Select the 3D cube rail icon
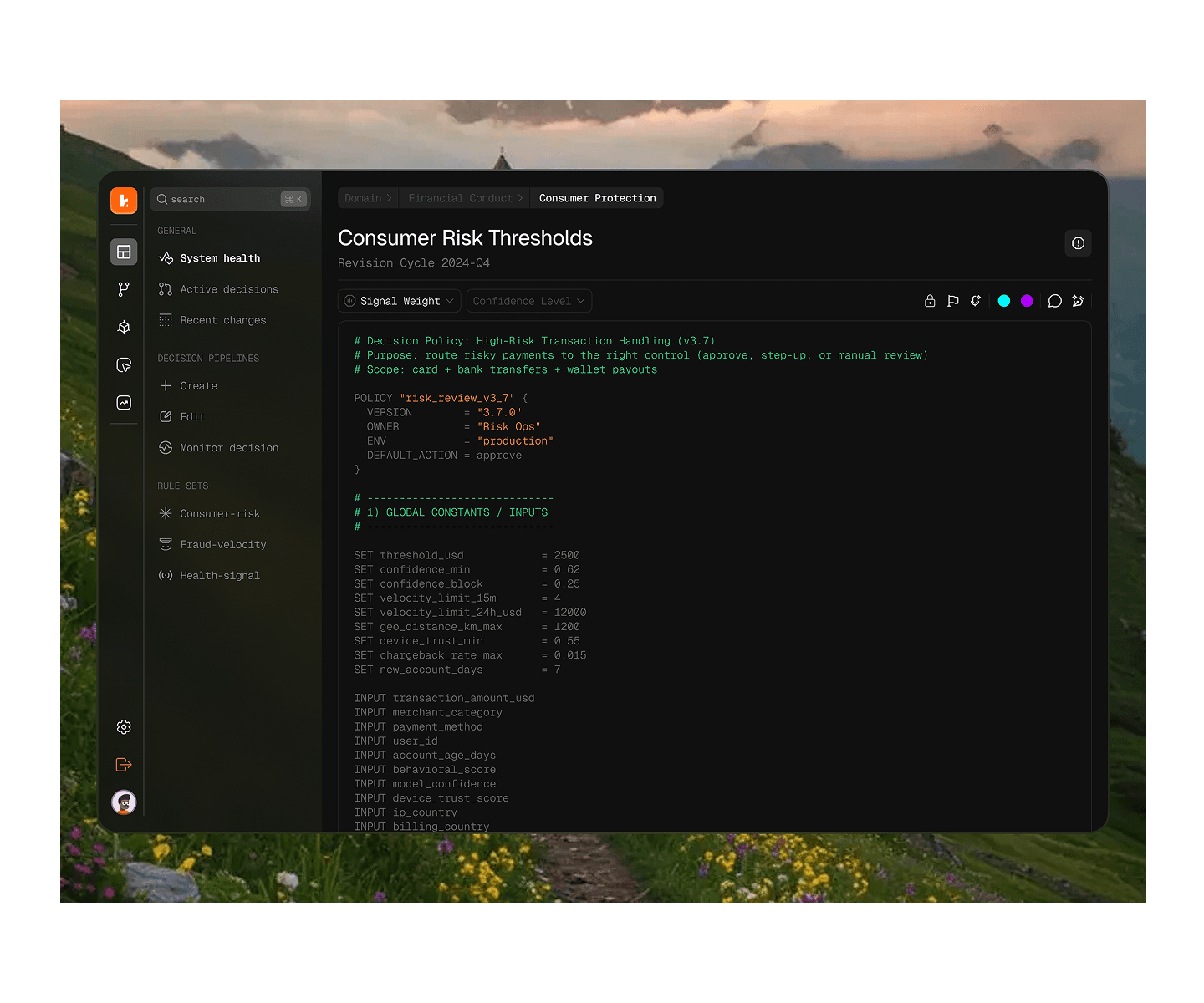Screen dimensions: 1204x1003 tap(124, 327)
